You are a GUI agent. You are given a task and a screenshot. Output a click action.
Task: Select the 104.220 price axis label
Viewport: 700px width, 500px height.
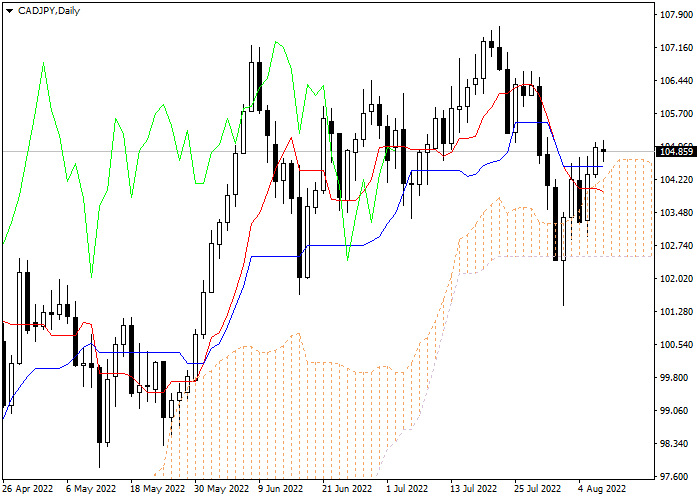click(x=676, y=180)
